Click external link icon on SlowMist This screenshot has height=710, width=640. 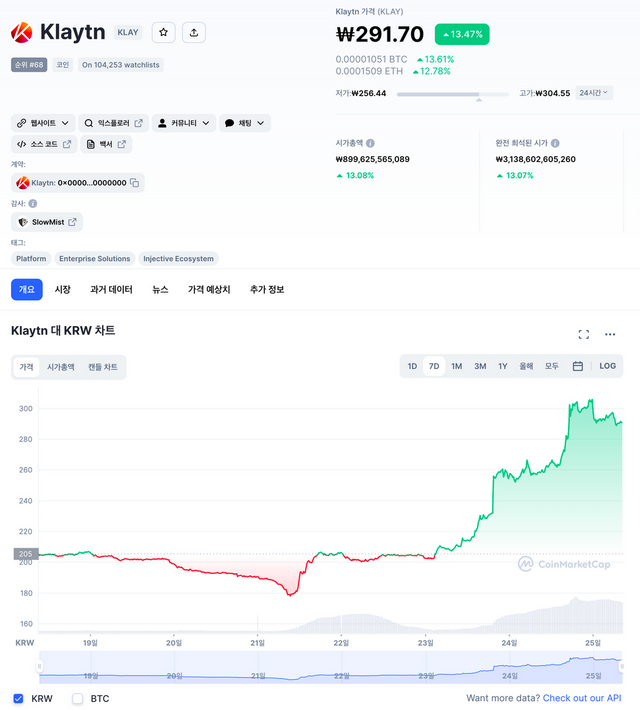tap(72, 222)
